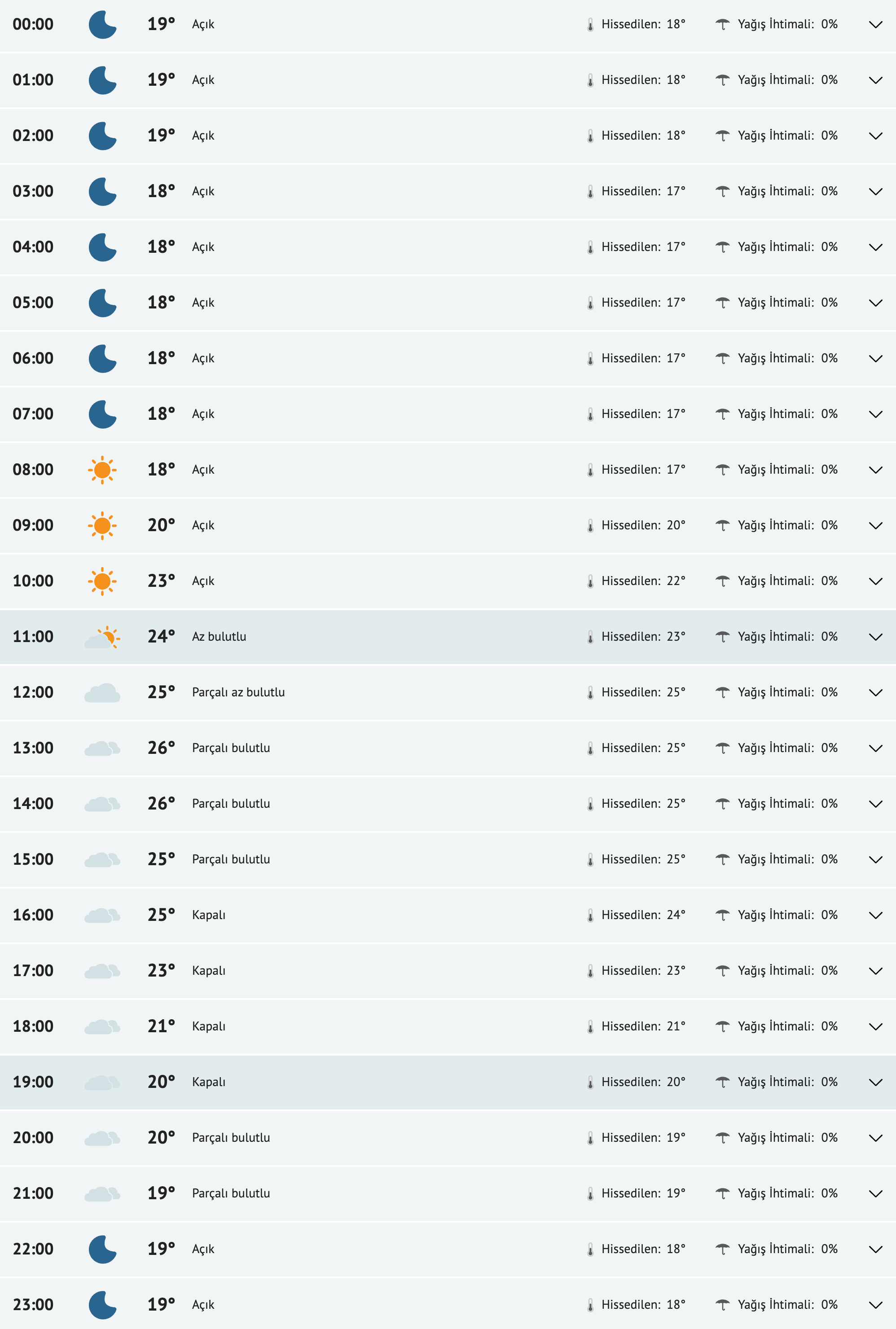This screenshot has height=1329, width=896.
Task: Select the moon icon at 22:00
Action: (x=103, y=1249)
